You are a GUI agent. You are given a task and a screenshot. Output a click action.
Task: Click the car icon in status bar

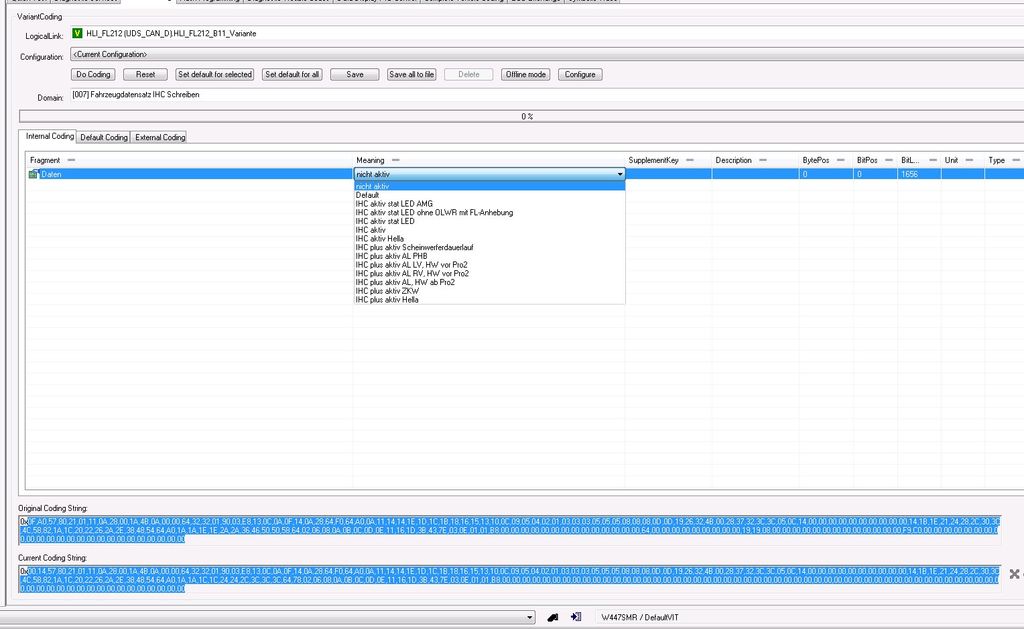(x=552, y=618)
